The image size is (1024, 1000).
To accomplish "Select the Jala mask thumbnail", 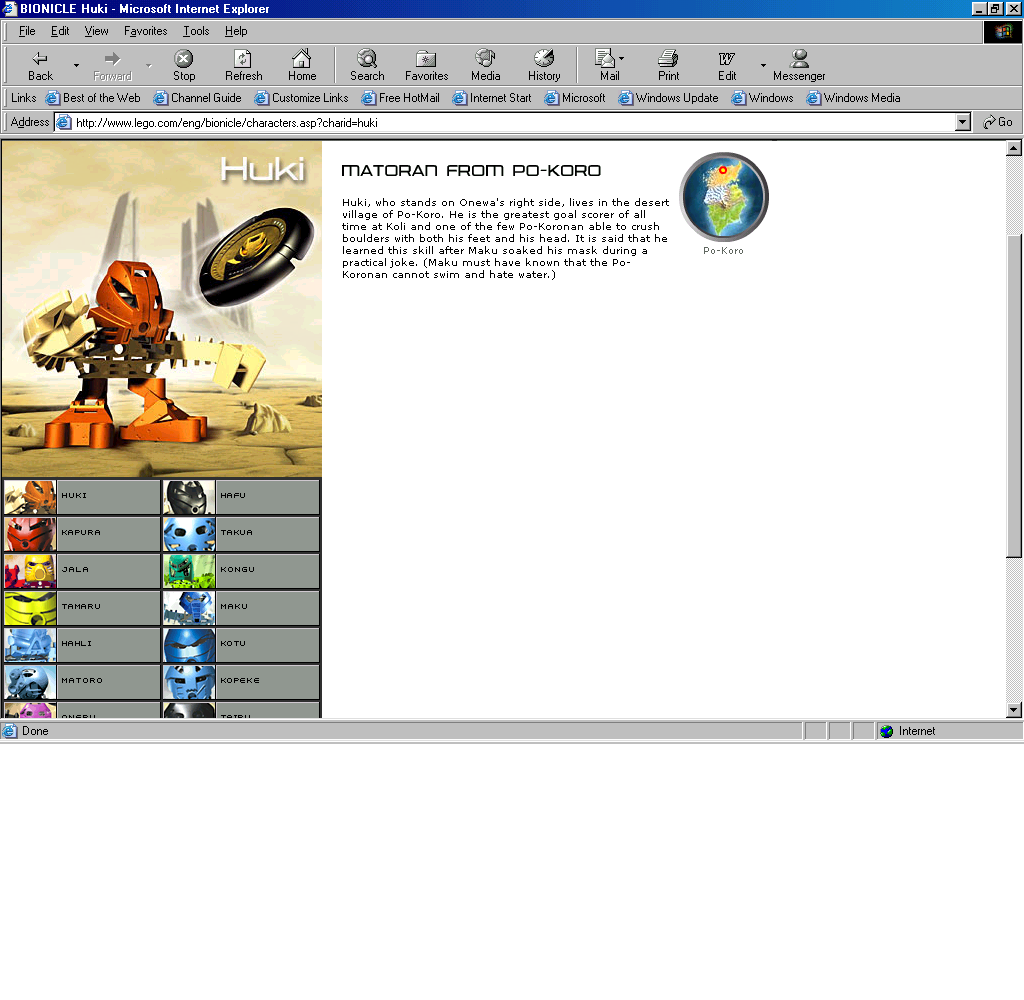I will click(x=30, y=572).
